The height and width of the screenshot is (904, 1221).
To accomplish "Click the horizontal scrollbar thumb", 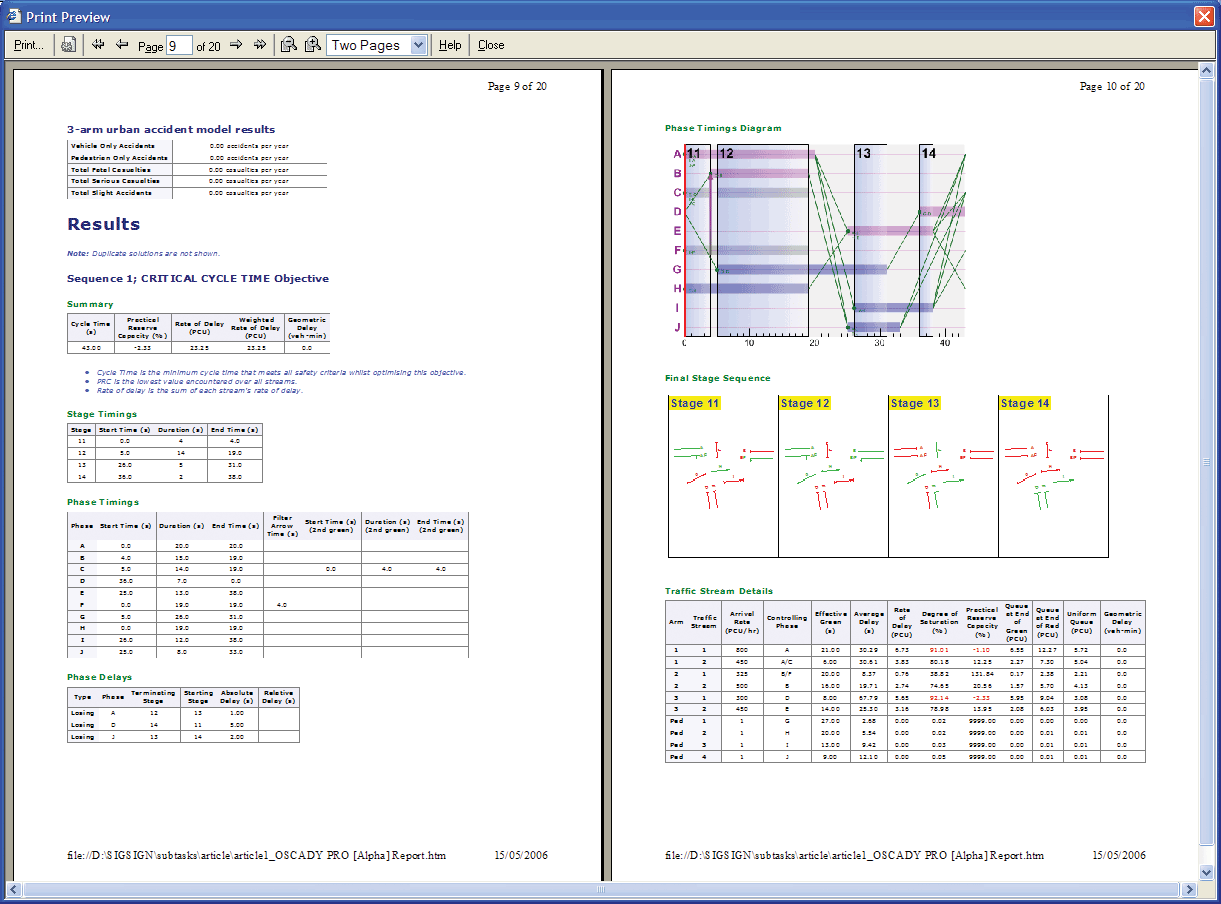I will pos(600,889).
